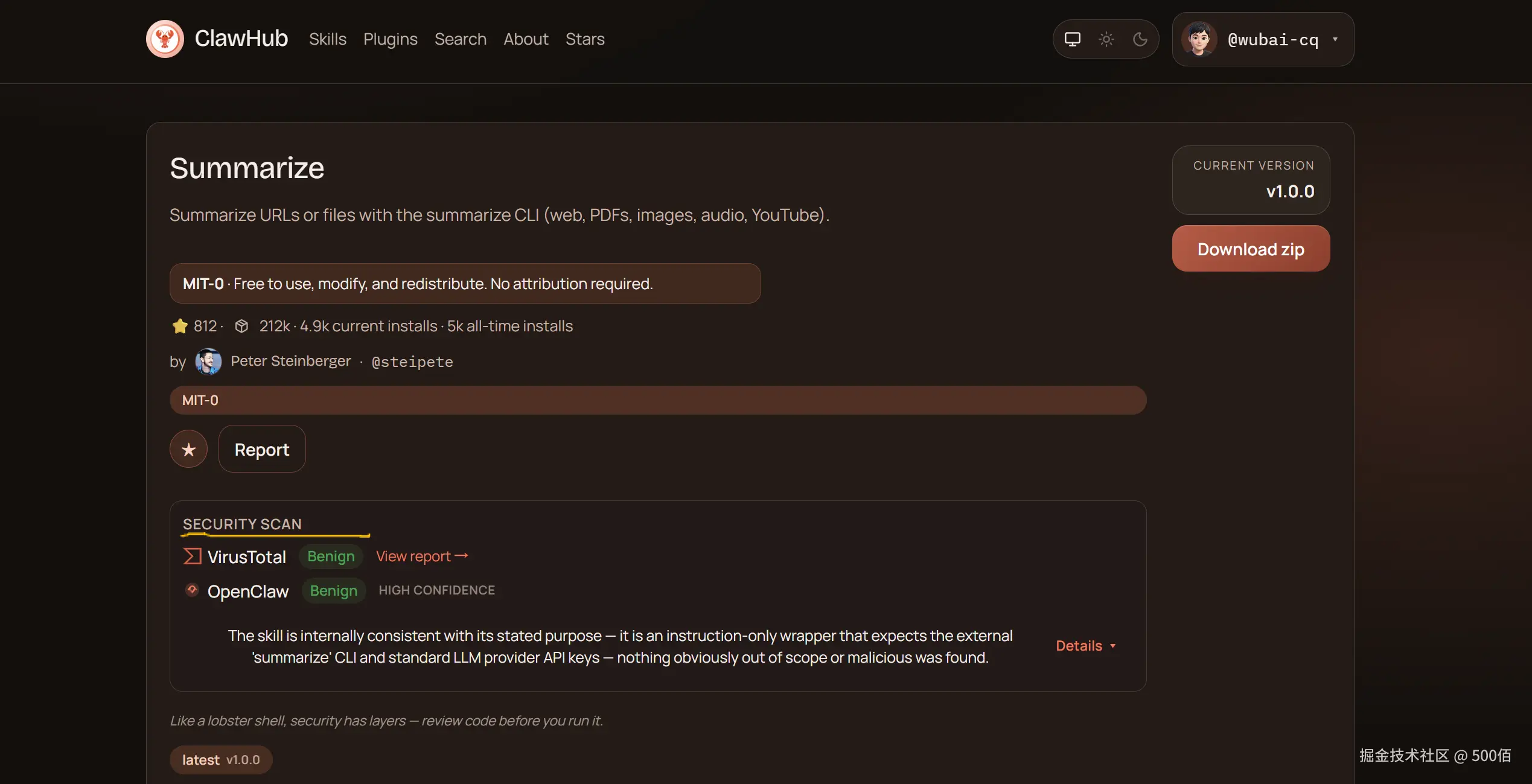Click the wubai-cq profile avatar
1532x784 pixels.
pos(1198,39)
